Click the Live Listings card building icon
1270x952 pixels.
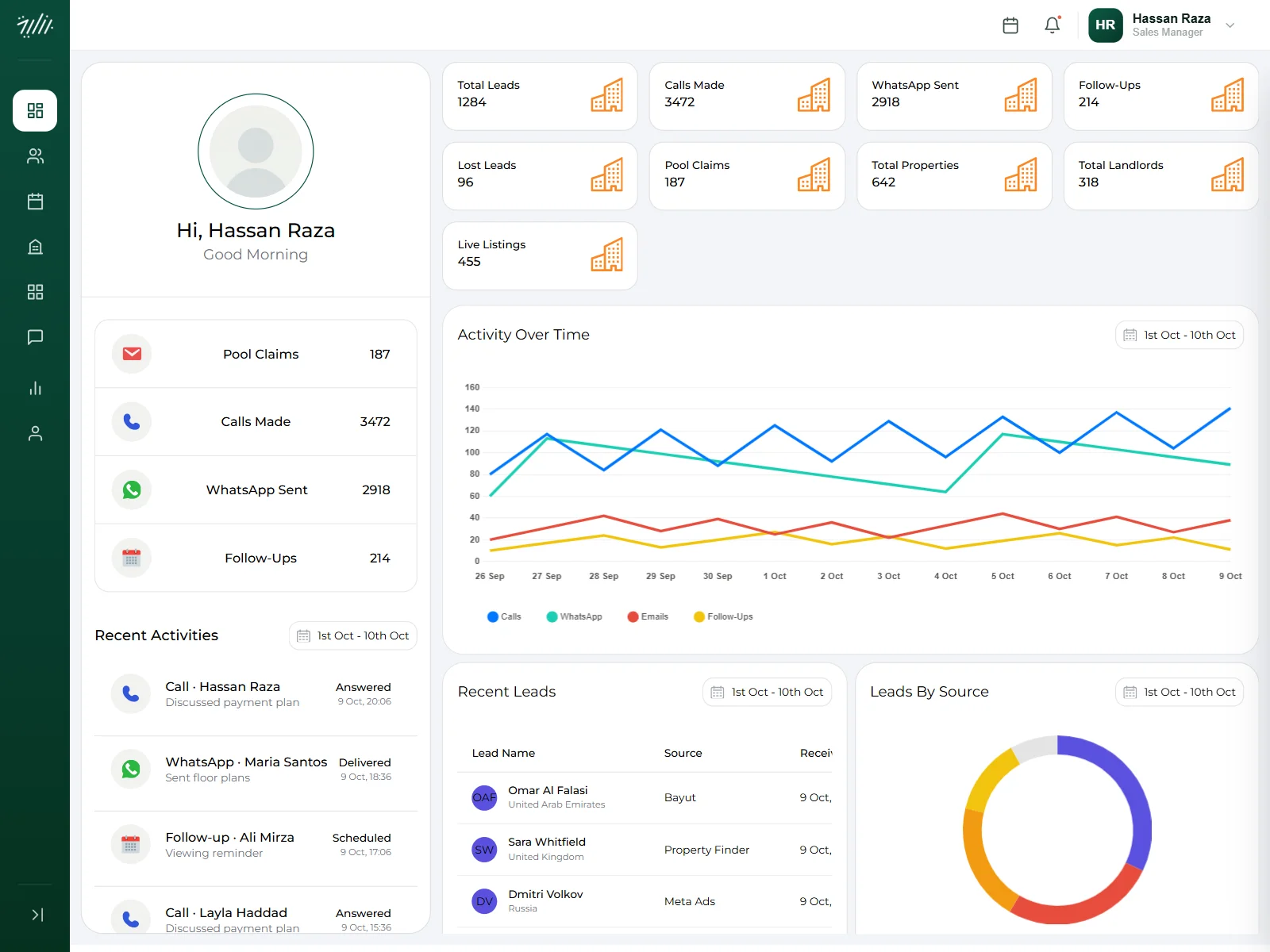(x=607, y=255)
